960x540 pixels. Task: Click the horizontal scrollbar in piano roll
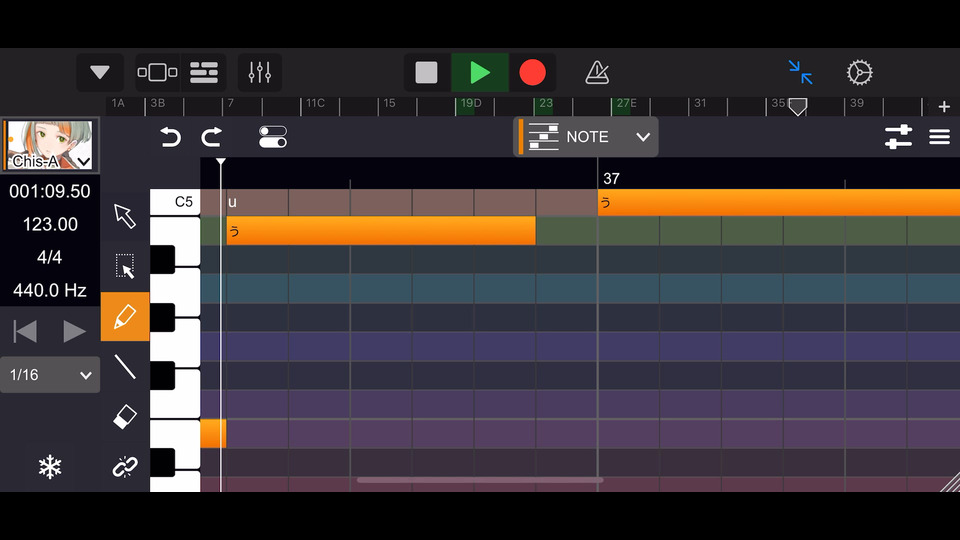click(480, 480)
